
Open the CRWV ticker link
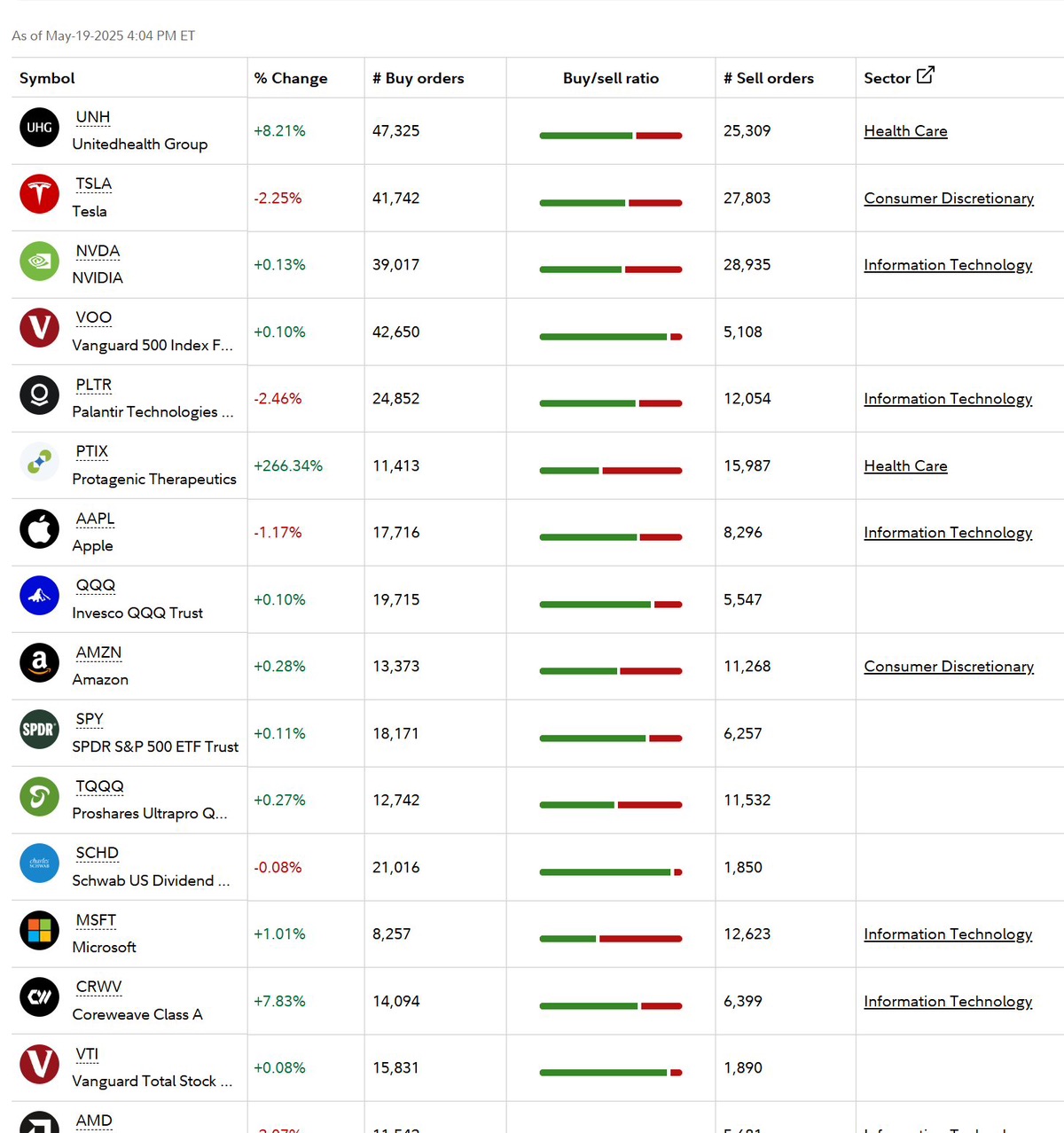coord(98,987)
